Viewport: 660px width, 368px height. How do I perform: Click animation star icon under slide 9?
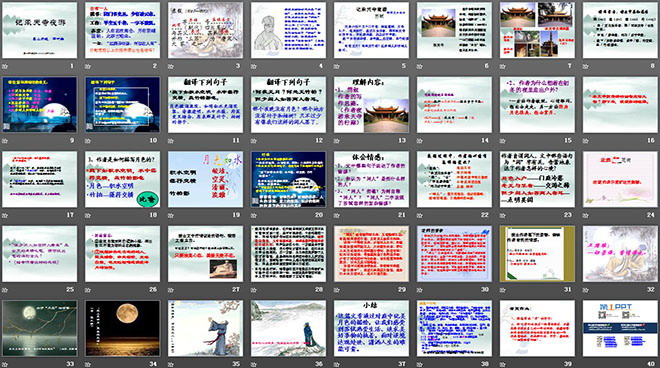point(5,141)
